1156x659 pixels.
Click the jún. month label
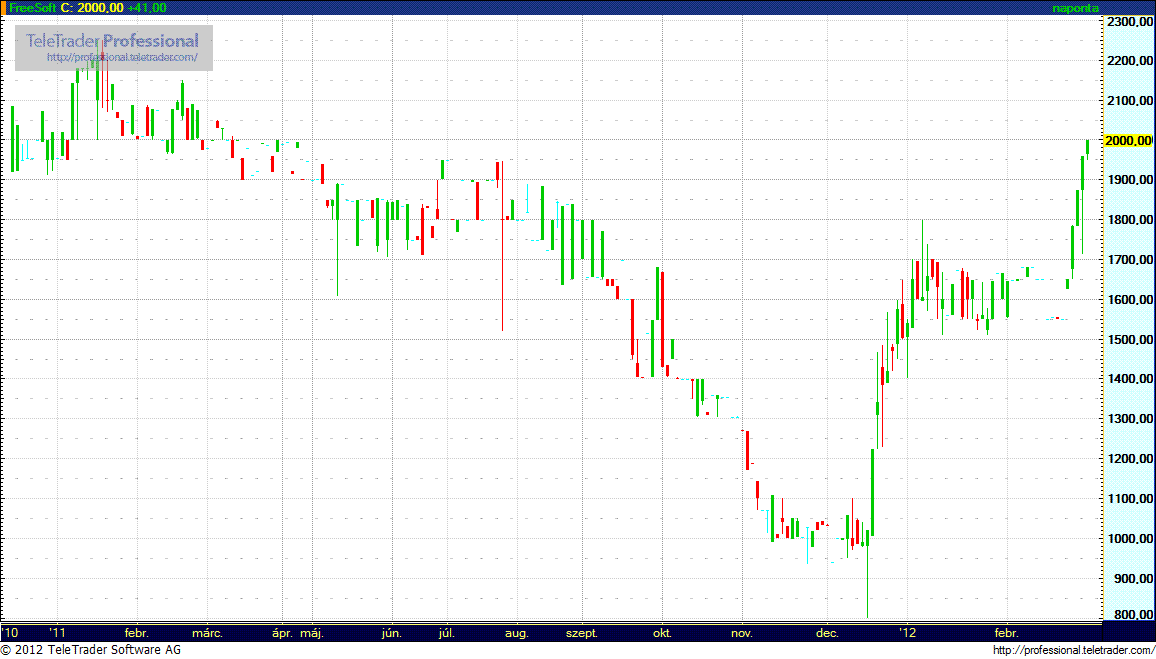392,633
